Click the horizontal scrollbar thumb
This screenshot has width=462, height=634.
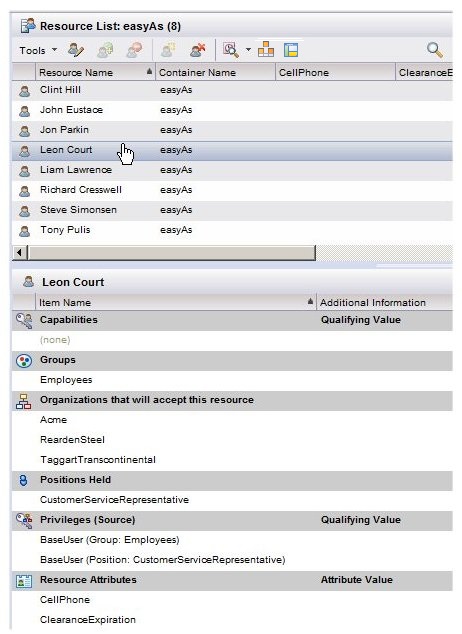pos(171,253)
